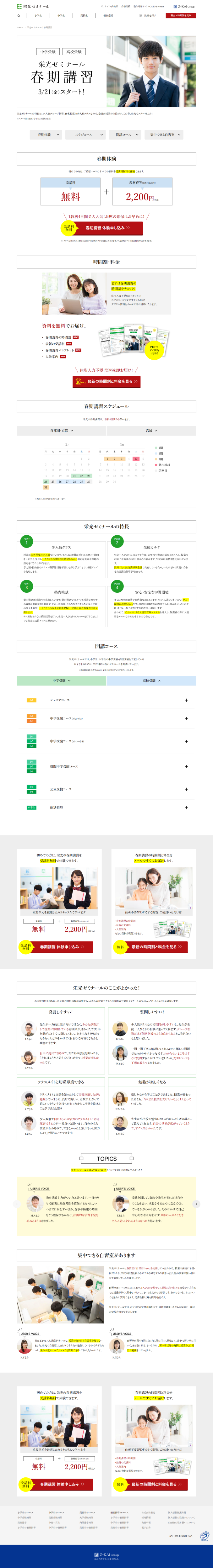Image resolution: width=213 pixels, height=1568 pixels.
Task: Open the 集中できる自習室 anchor dropdown button
Action: pyautogui.click(x=164, y=135)
